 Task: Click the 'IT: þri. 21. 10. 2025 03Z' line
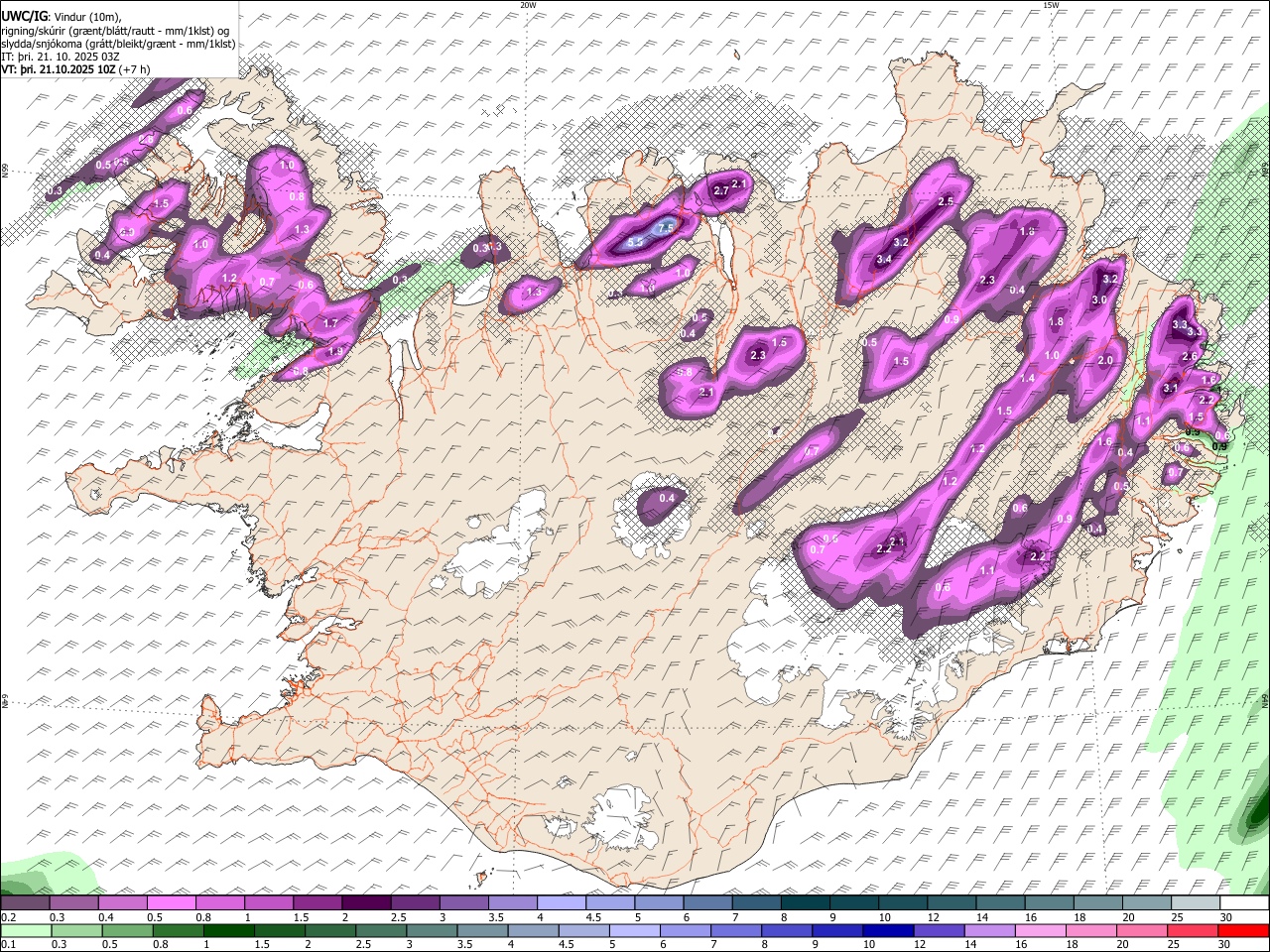(61, 57)
